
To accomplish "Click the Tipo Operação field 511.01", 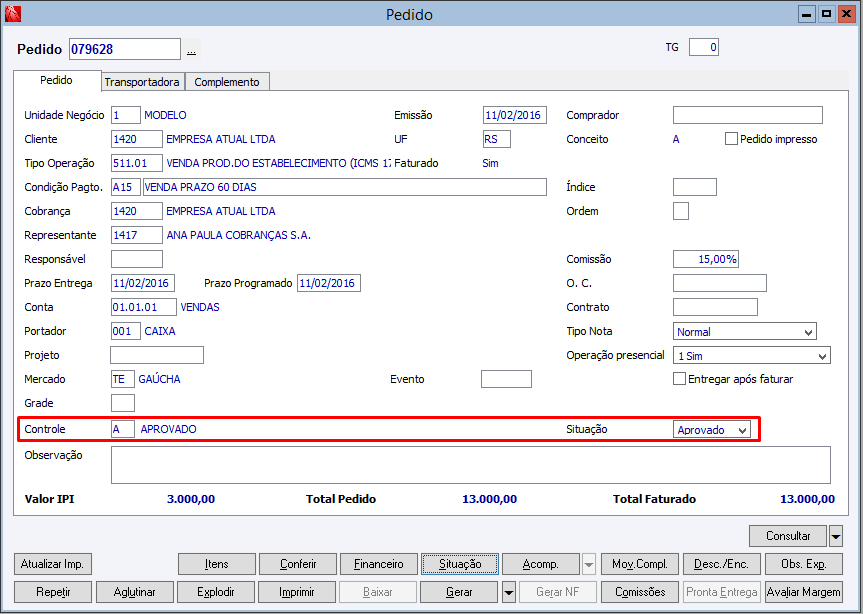I will click(136, 163).
